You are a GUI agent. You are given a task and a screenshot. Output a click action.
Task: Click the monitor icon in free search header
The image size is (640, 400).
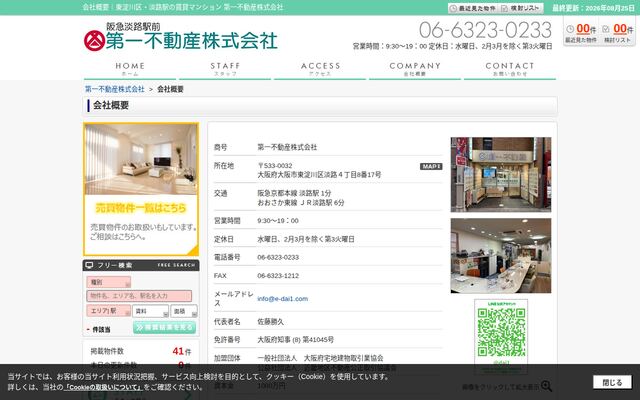89,265
